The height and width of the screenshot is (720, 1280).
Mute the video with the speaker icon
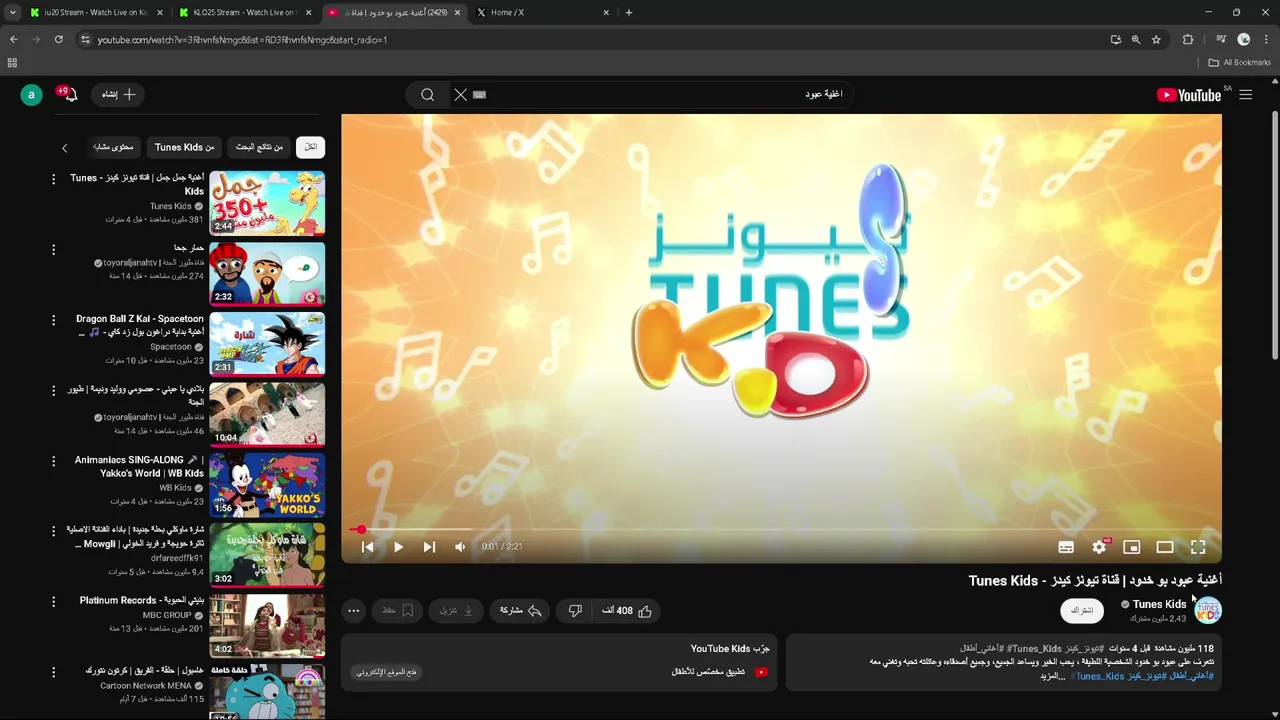tap(460, 547)
